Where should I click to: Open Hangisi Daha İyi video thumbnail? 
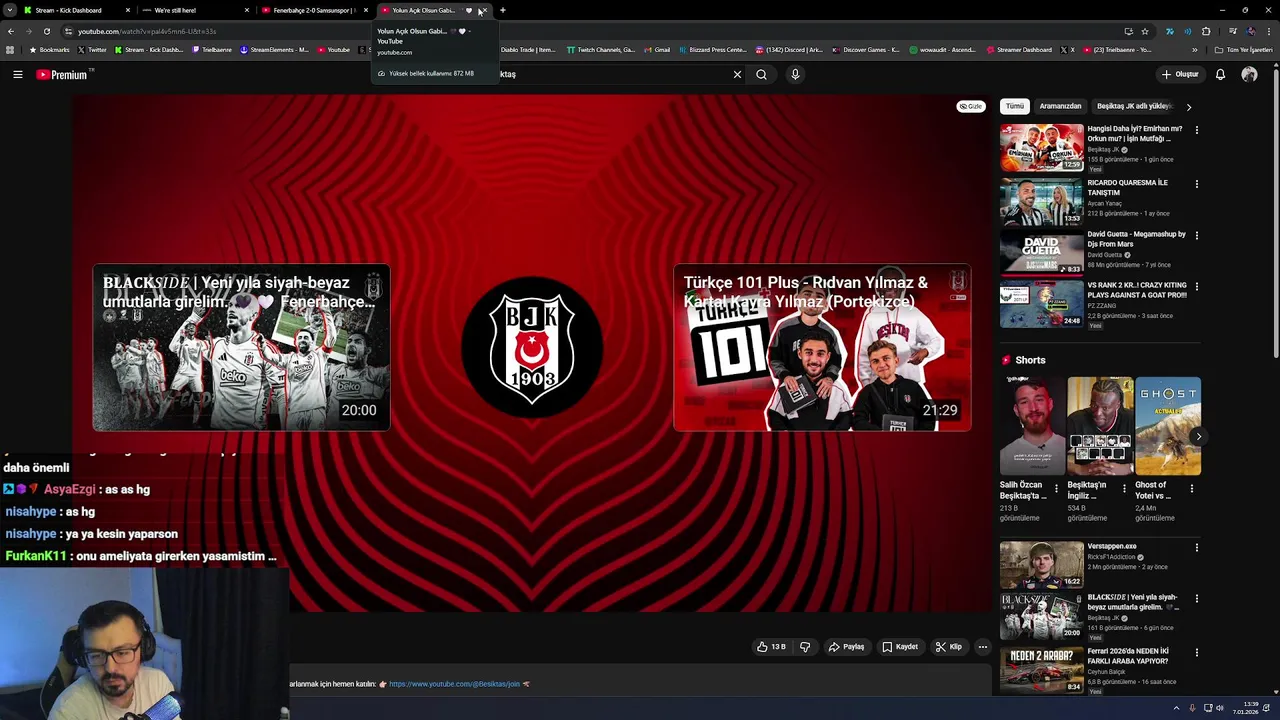(x=1041, y=148)
